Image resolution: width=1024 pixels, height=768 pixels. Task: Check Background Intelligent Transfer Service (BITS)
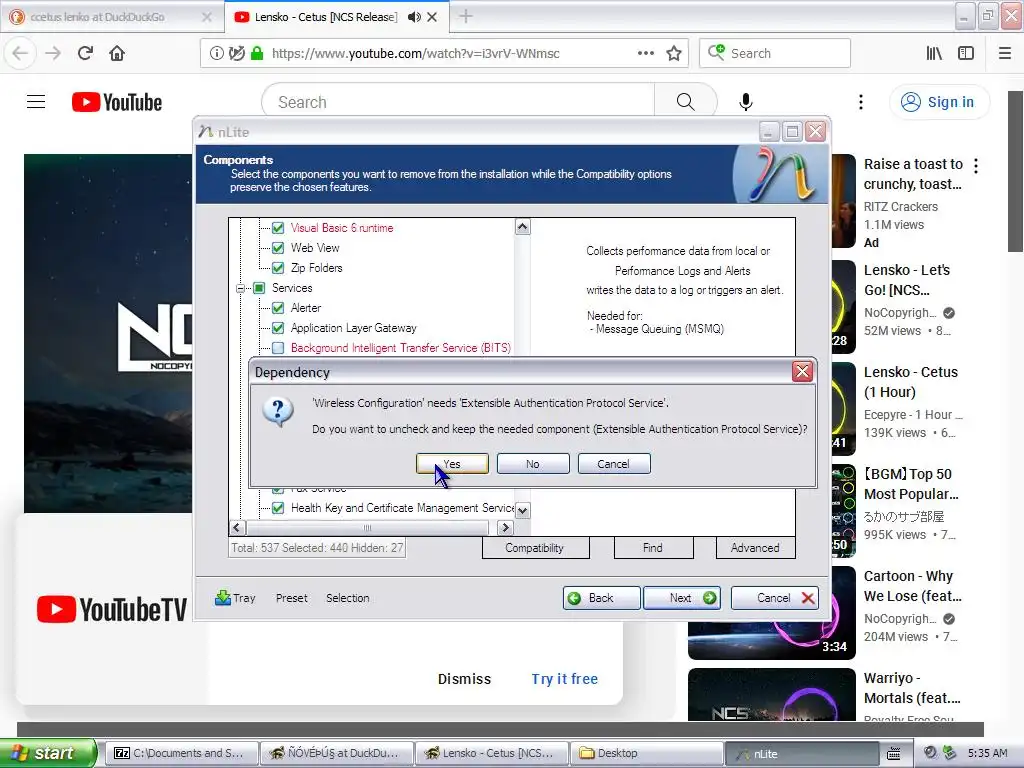coord(278,348)
